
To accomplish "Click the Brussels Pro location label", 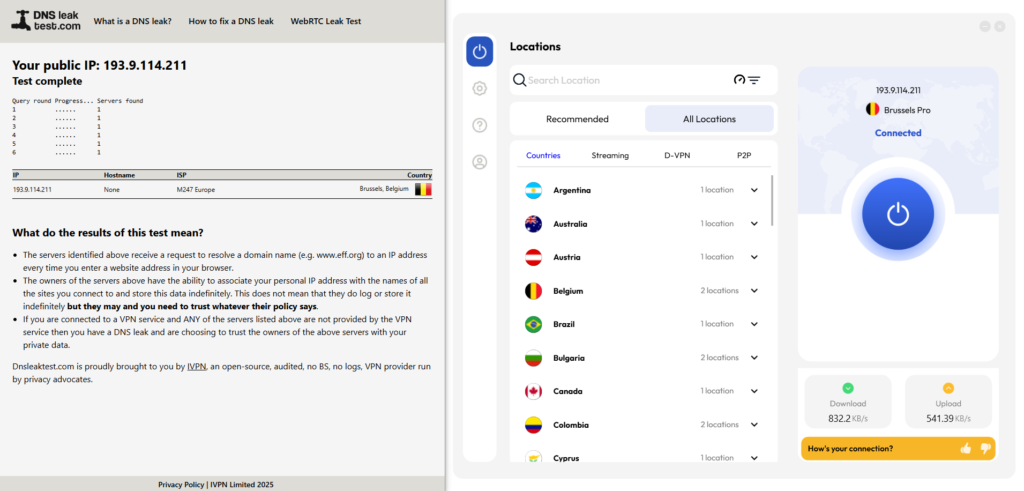I will point(907,110).
